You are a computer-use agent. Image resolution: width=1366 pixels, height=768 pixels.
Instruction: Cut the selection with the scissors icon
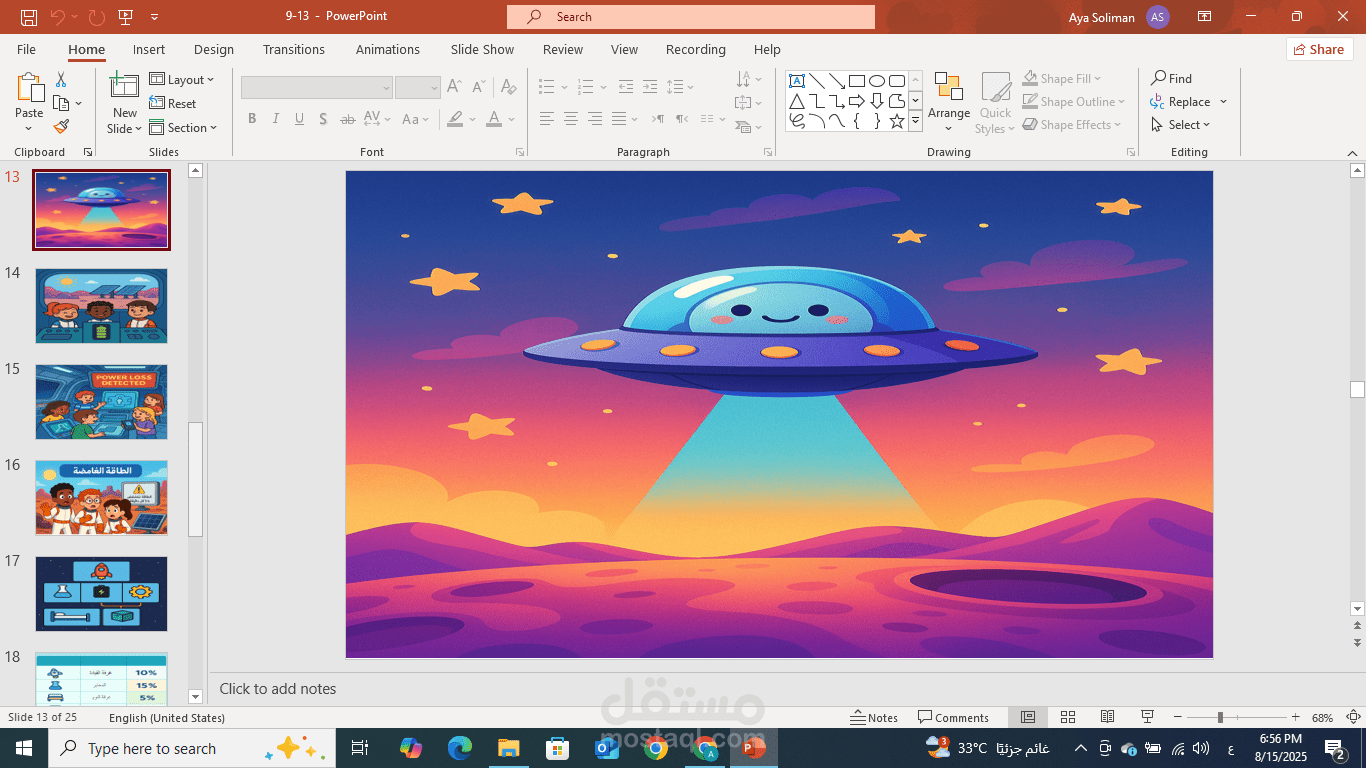pyautogui.click(x=61, y=79)
